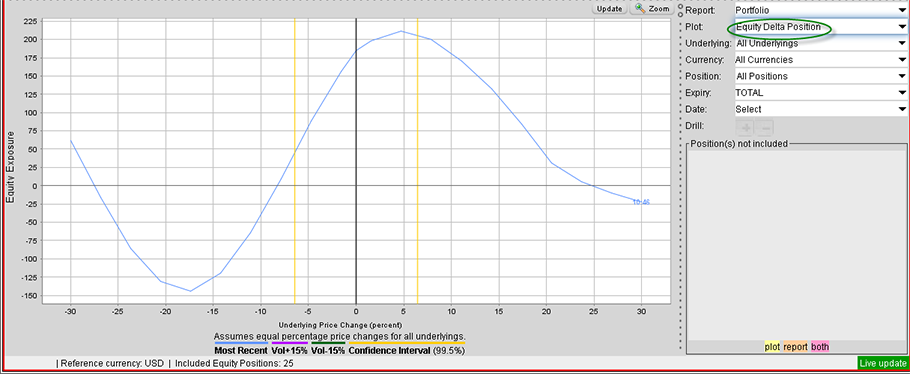The width and height of the screenshot is (910, 374).
Task: Click the Confidence Interval legend label
Action: pyautogui.click(x=390, y=351)
